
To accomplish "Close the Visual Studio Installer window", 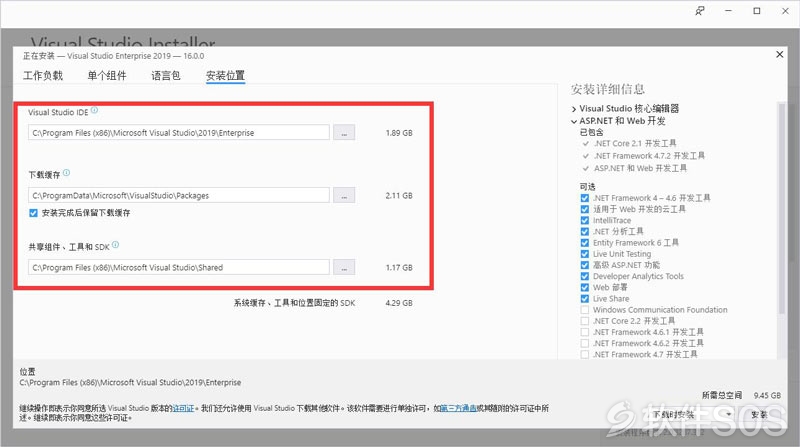I will (785, 11).
